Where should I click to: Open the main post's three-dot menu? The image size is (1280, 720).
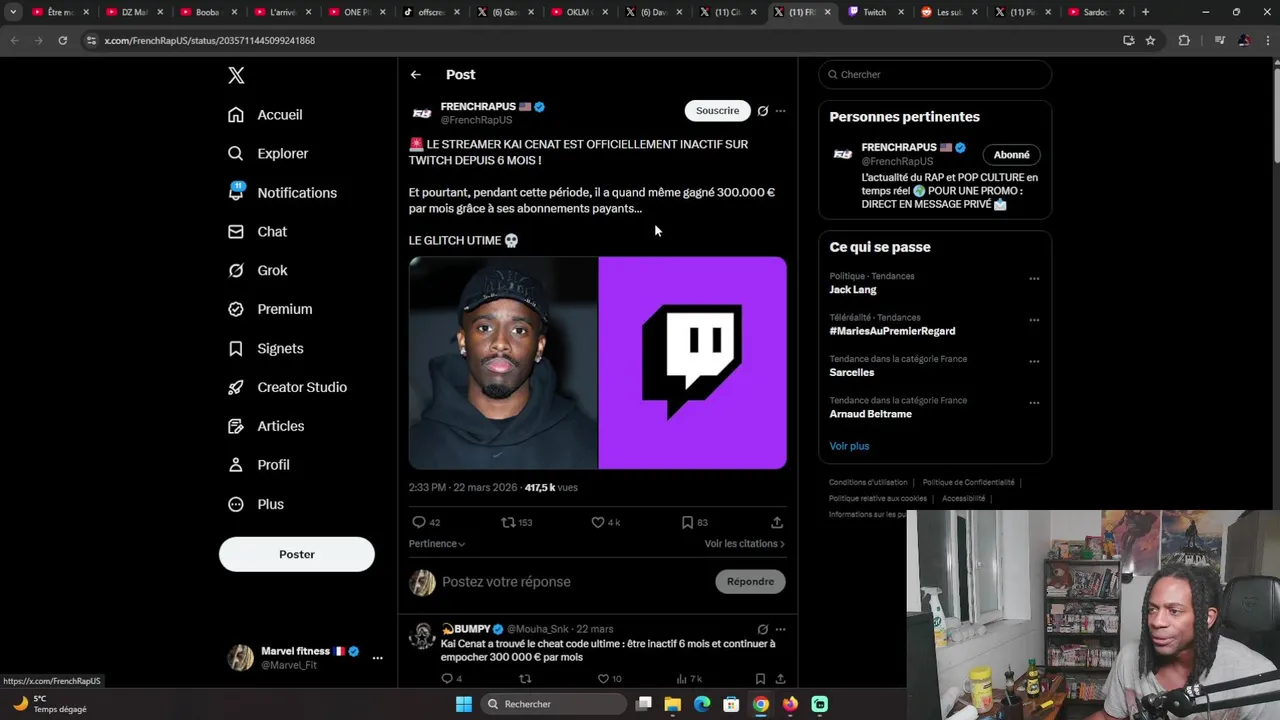tap(781, 111)
